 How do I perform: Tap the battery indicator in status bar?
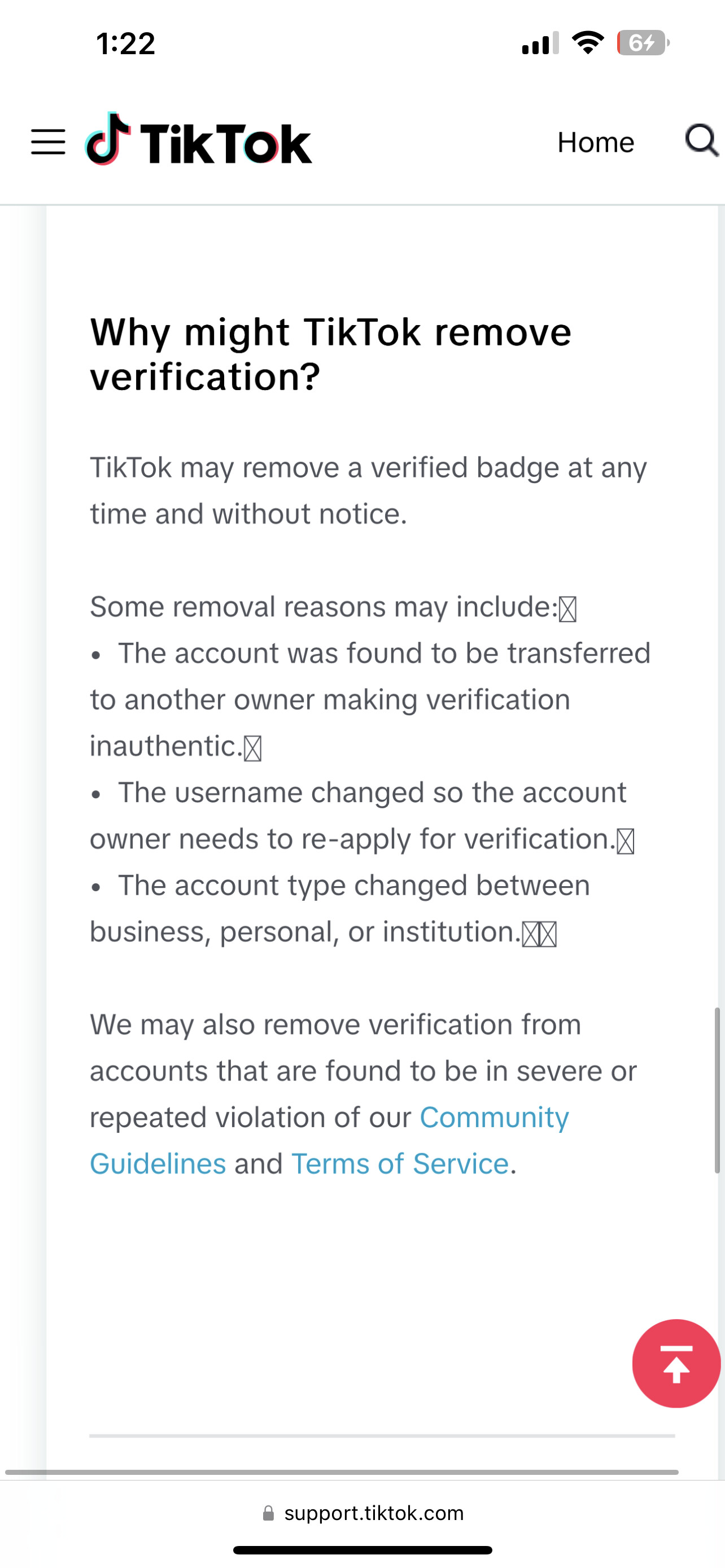(643, 43)
